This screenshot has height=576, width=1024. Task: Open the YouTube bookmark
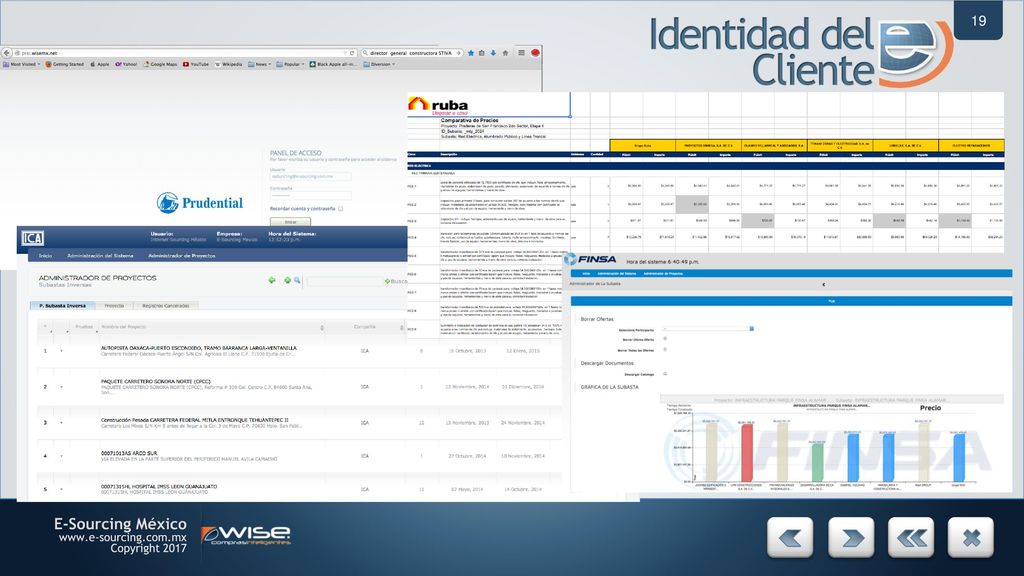click(196, 64)
